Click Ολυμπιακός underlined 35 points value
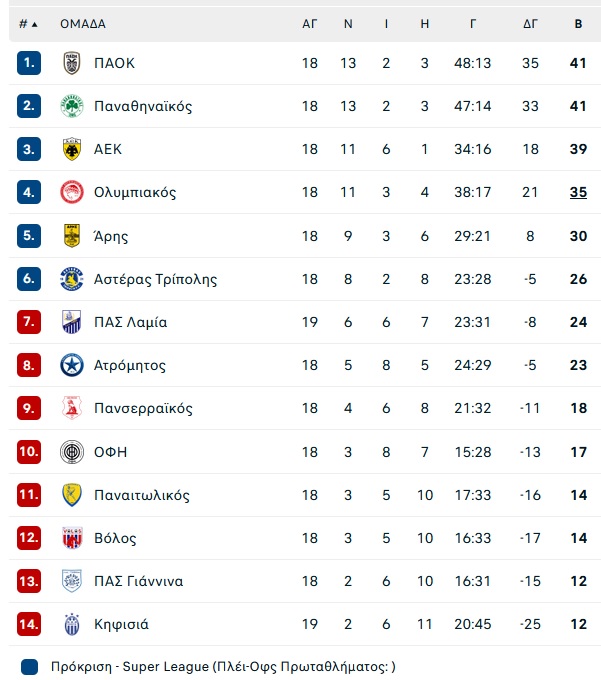 [x=578, y=192]
